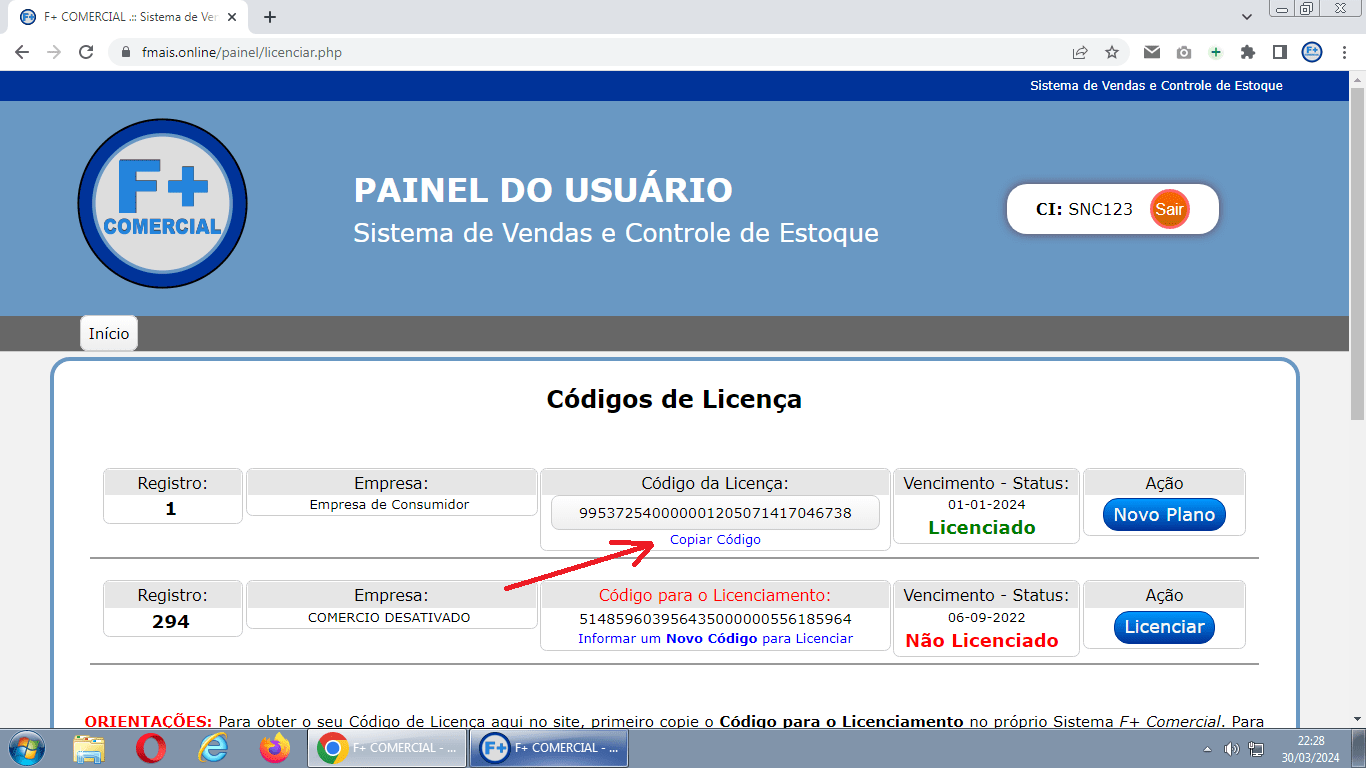Launch Internet Explorer from the taskbar
The height and width of the screenshot is (768, 1366).
[x=213, y=748]
